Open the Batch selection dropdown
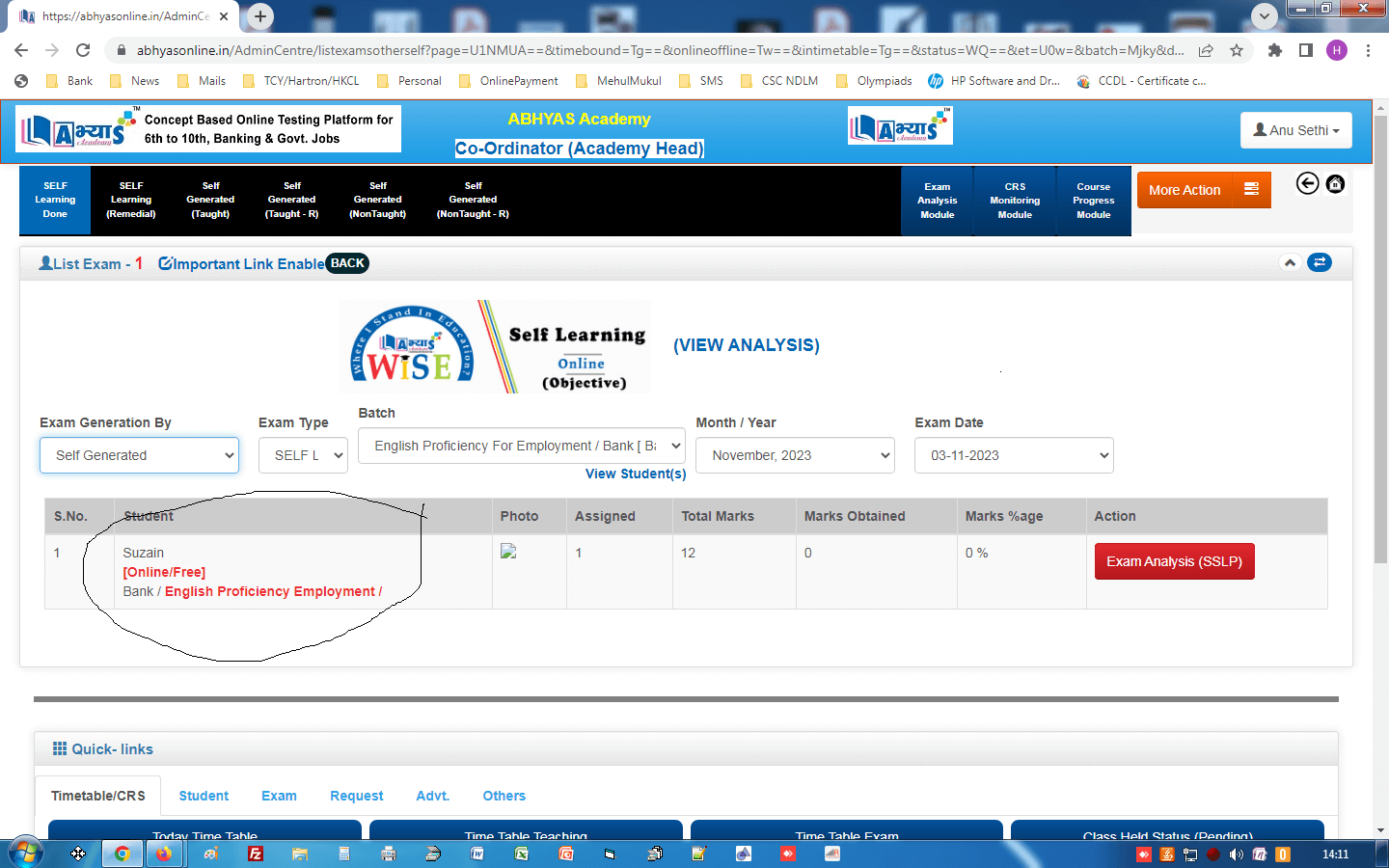1389x868 pixels. pos(521,446)
